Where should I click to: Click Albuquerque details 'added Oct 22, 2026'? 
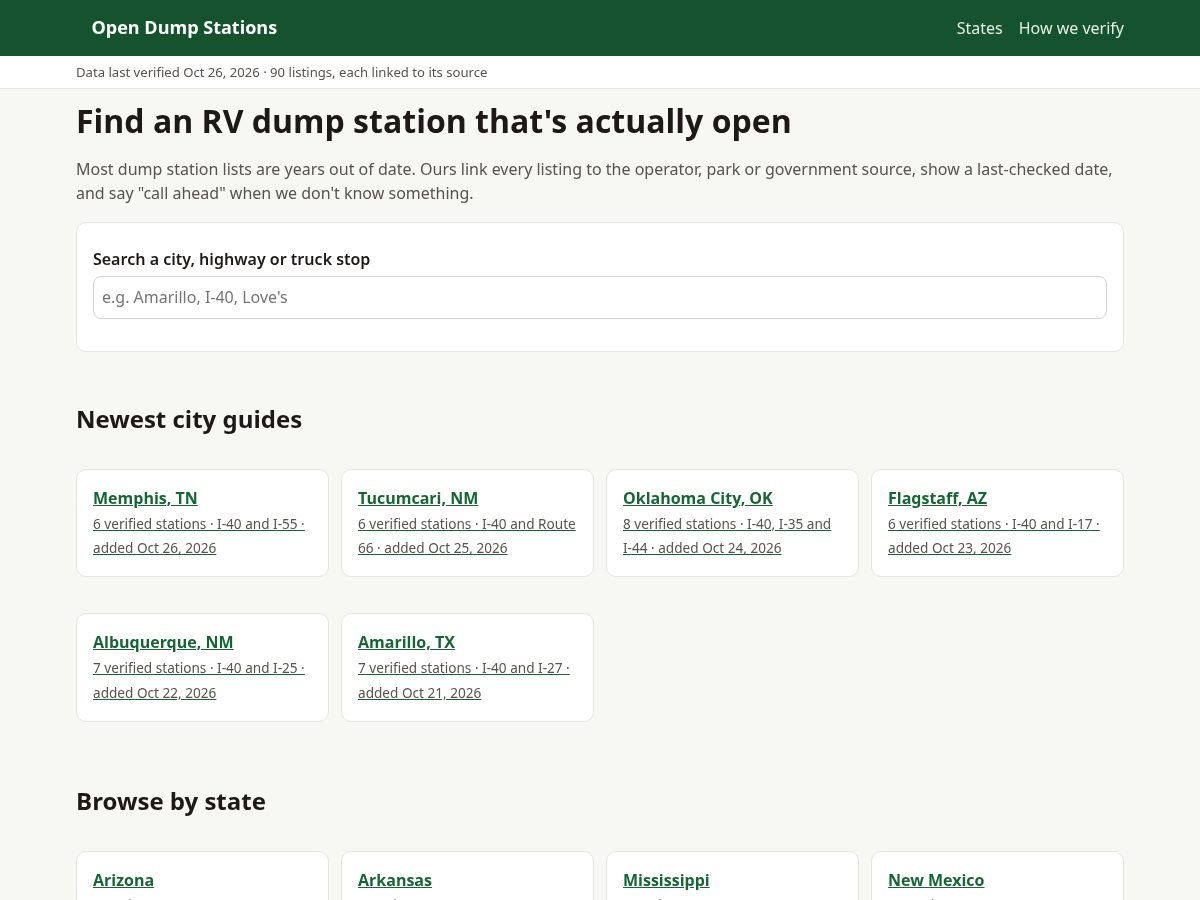tap(154, 693)
